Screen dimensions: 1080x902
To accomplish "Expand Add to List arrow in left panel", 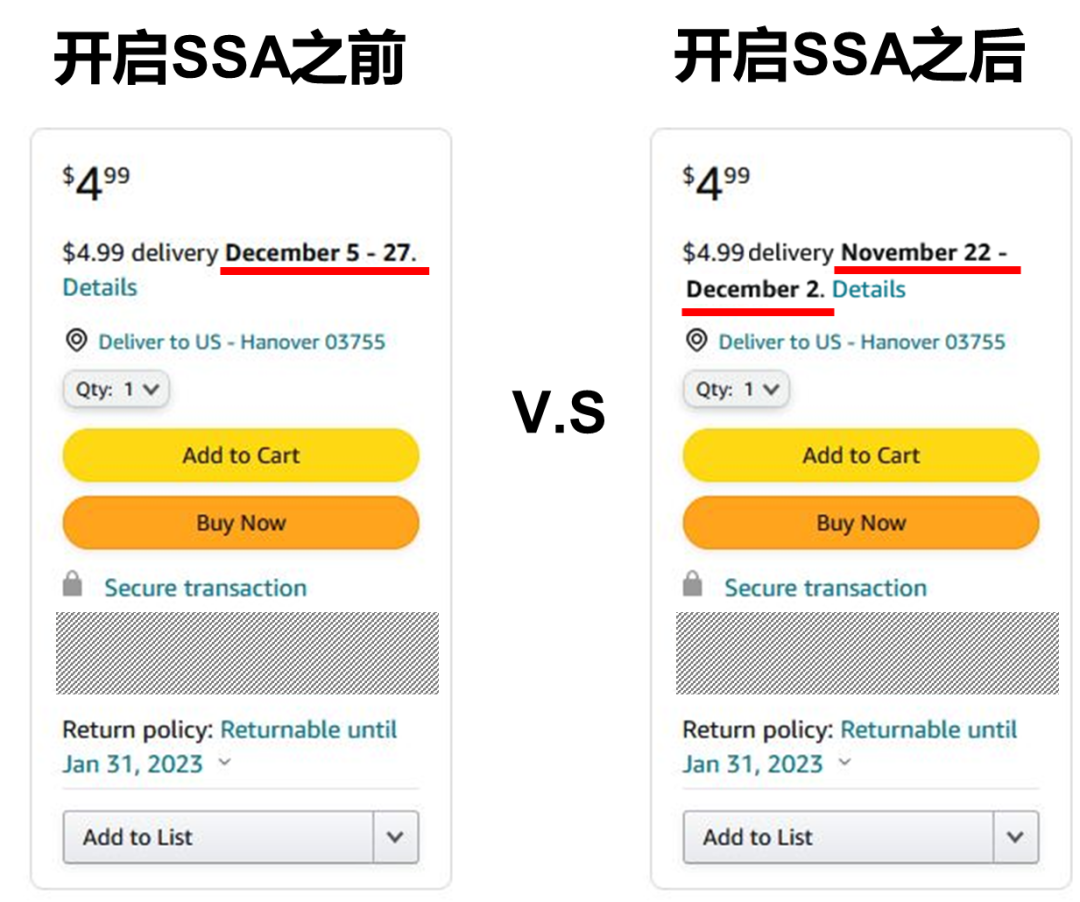I will [395, 837].
